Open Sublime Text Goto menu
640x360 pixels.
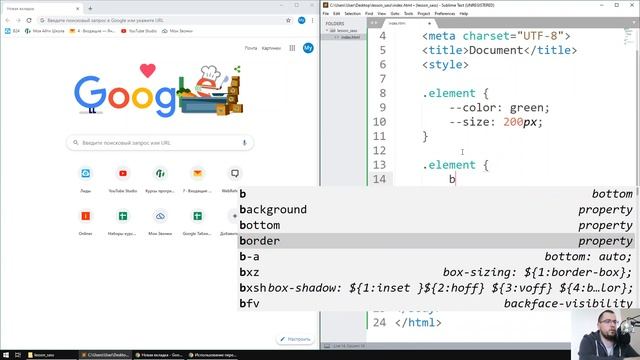(x=395, y=14)
